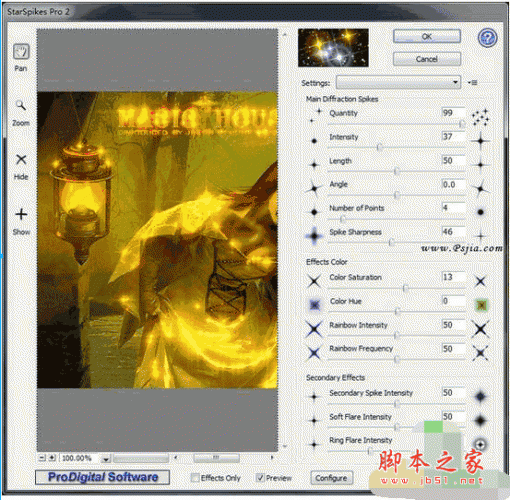Toggle the Preview checkbox

260,478
